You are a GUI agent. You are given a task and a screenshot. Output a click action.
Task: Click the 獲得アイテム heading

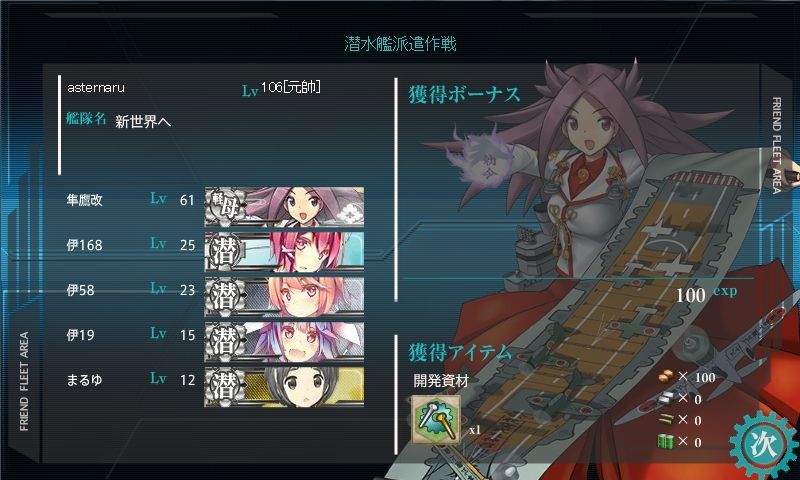(460, 352)
